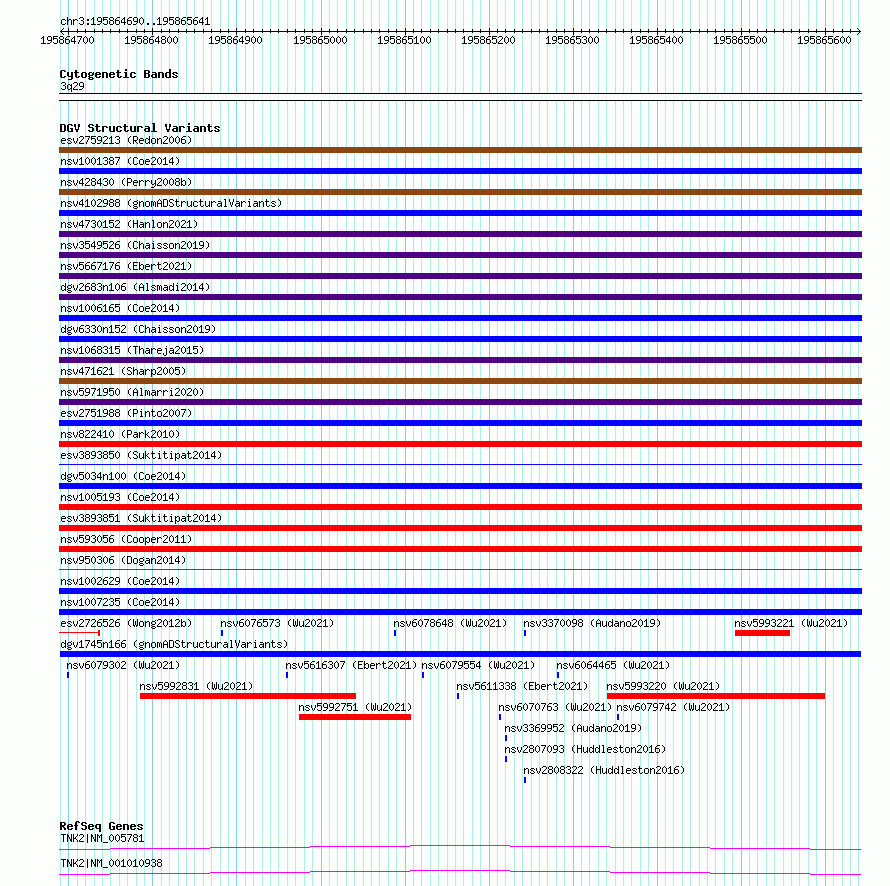Click nsv6079554 (Wu2021) label

(x=478, y=665)
